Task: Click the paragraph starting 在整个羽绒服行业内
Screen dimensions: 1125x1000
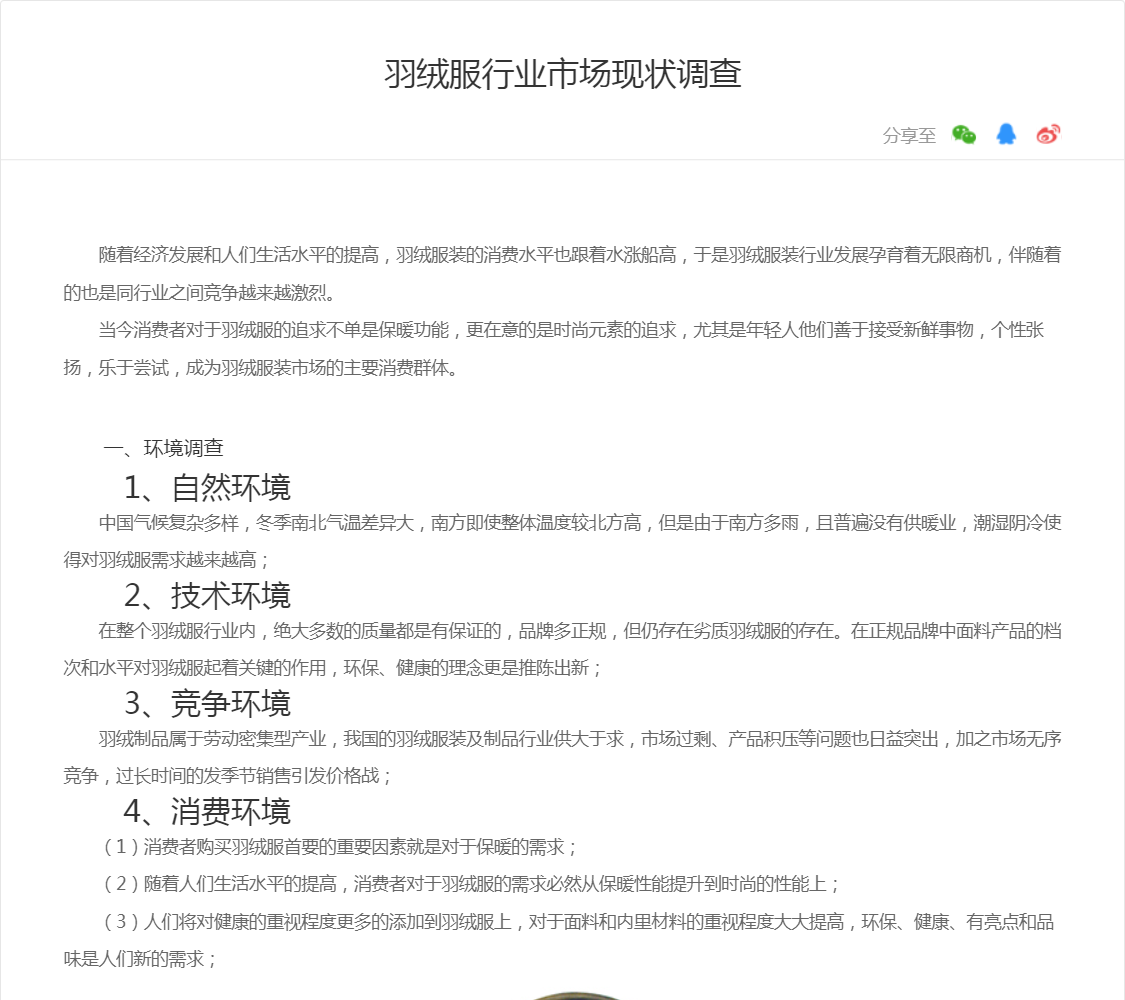Action: tap(562, 649)
